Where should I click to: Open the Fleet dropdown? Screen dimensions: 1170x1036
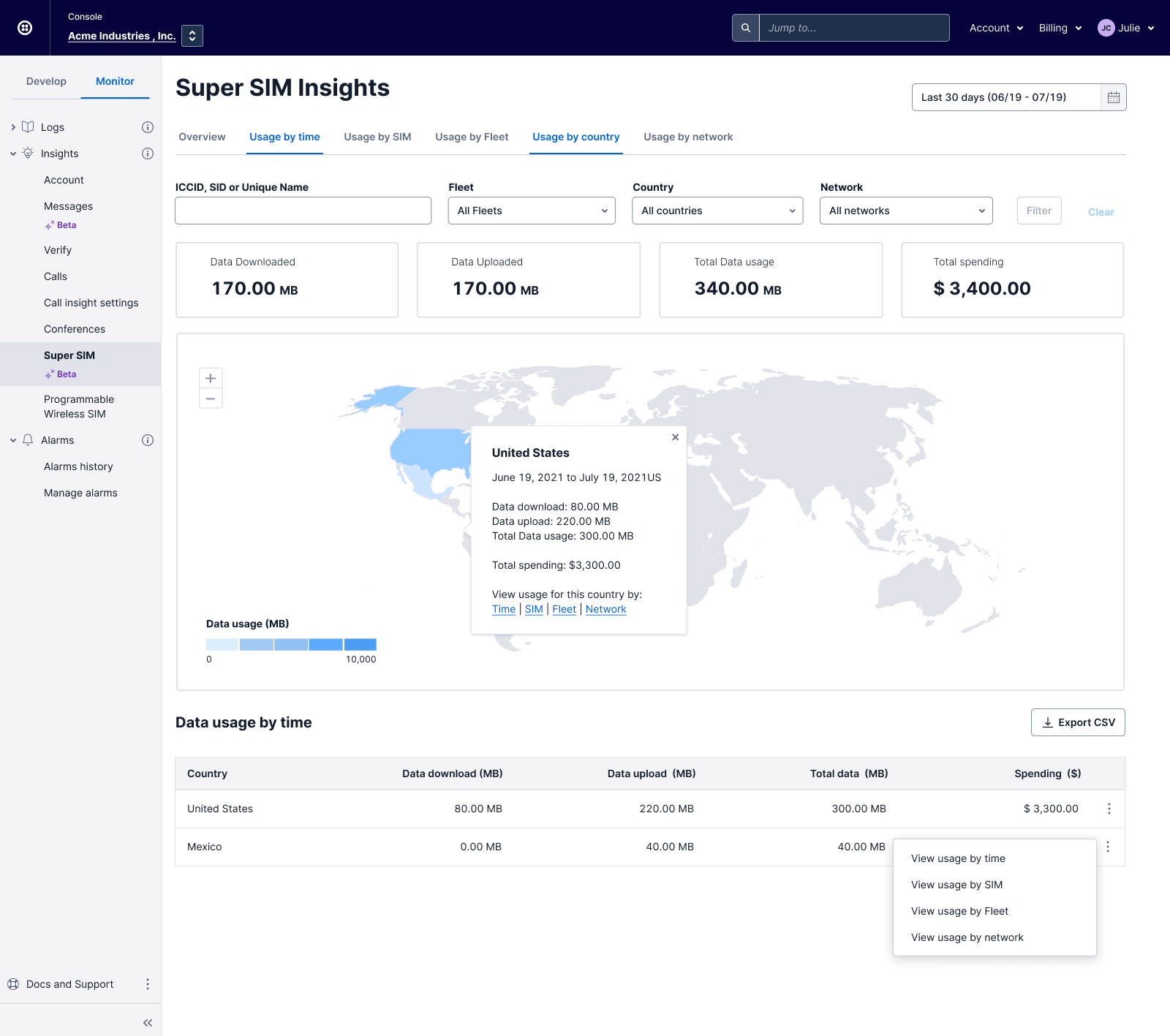pos(532,211)
